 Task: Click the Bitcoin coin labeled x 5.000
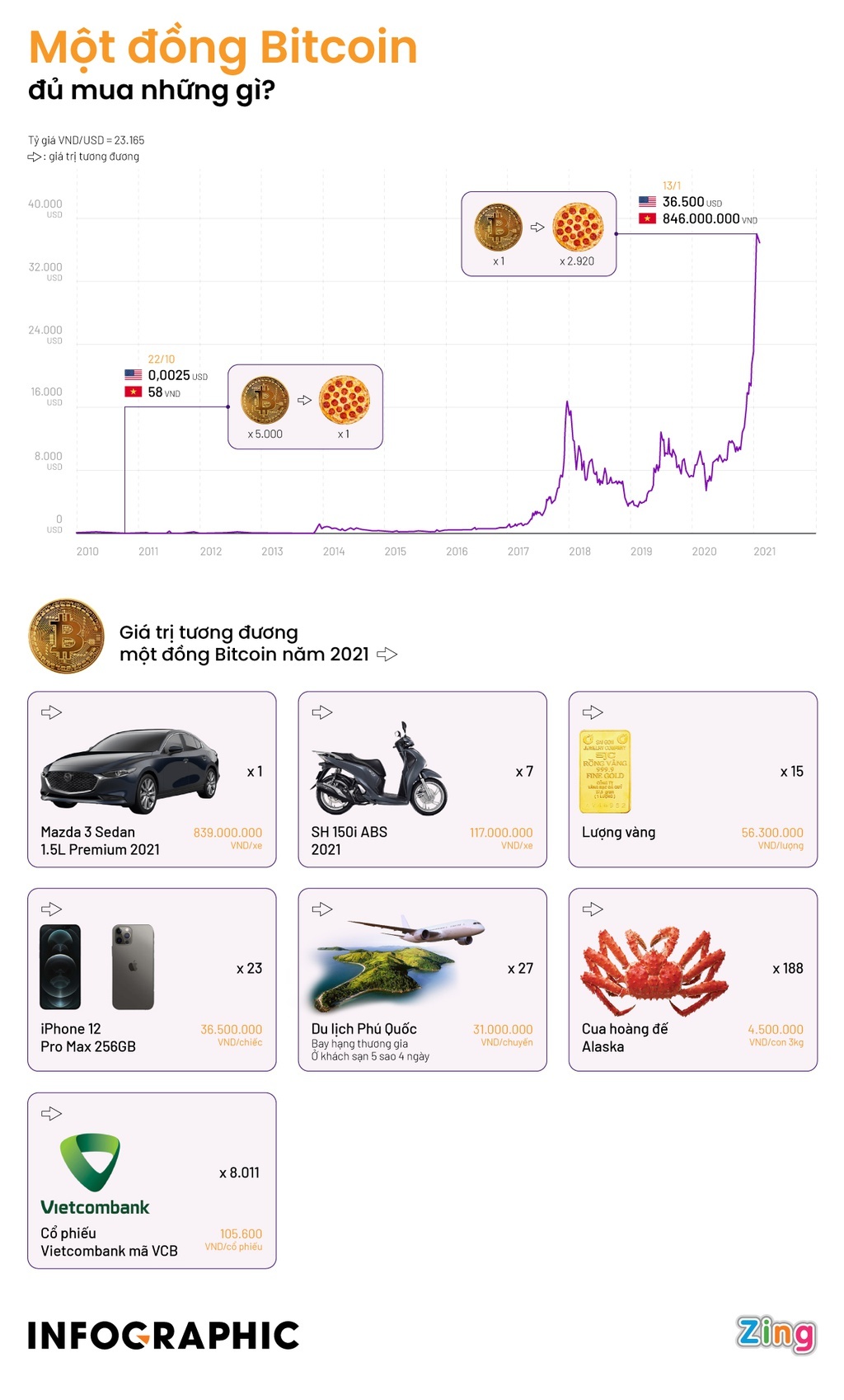(x=265, y=401)
